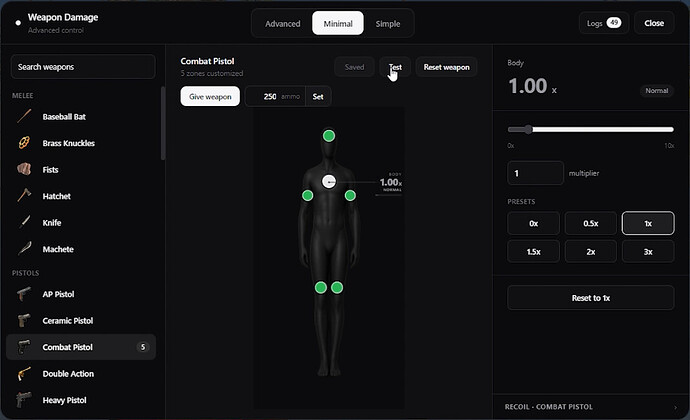Click the multiplier value input field

pyautogui.click(x=535, y=173)
